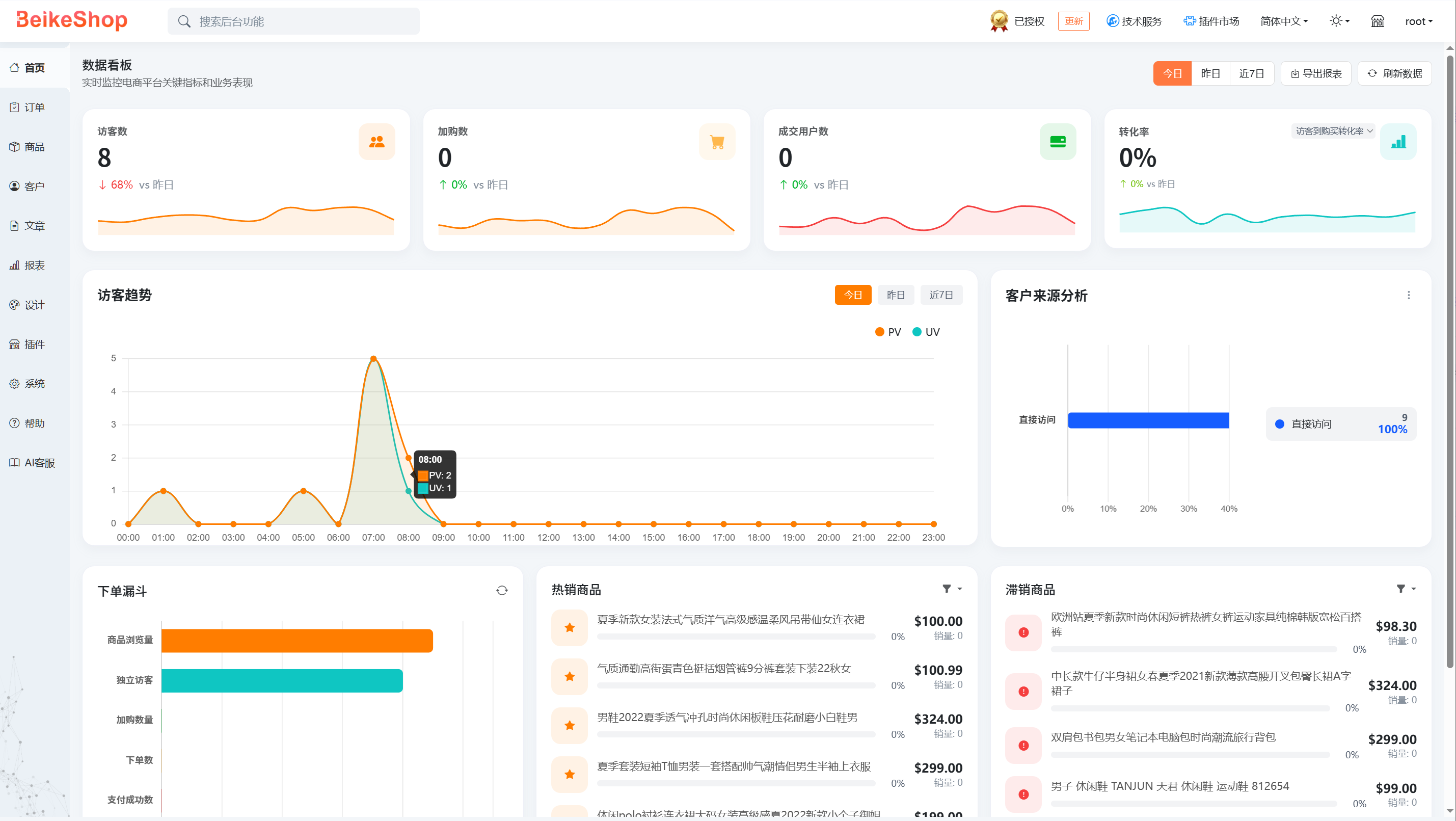This screenshot has height=821, width=1456.
Task: Click the 刷新数据 button
Action: (x=1394, y=73)
